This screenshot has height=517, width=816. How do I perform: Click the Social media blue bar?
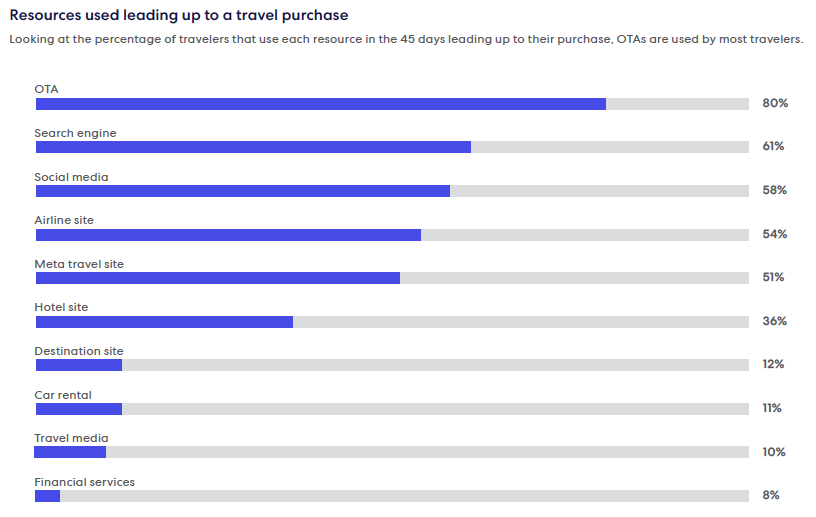point(243,191)
